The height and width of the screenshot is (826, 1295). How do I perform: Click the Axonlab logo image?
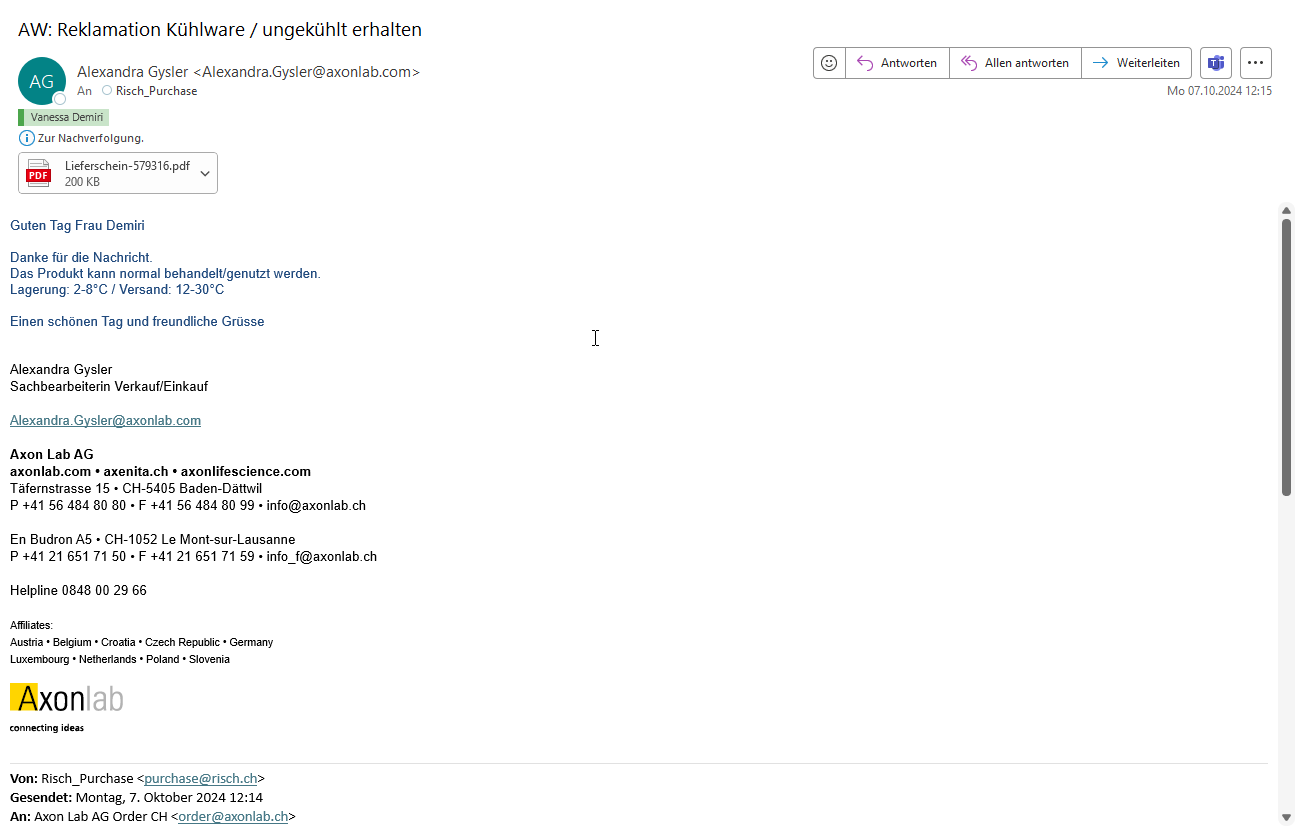pos(67,707)
